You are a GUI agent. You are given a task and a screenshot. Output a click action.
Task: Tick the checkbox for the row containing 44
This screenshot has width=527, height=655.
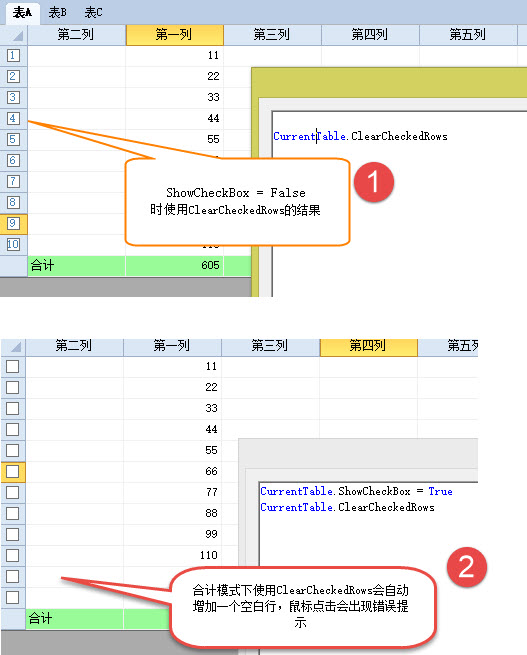13,429
